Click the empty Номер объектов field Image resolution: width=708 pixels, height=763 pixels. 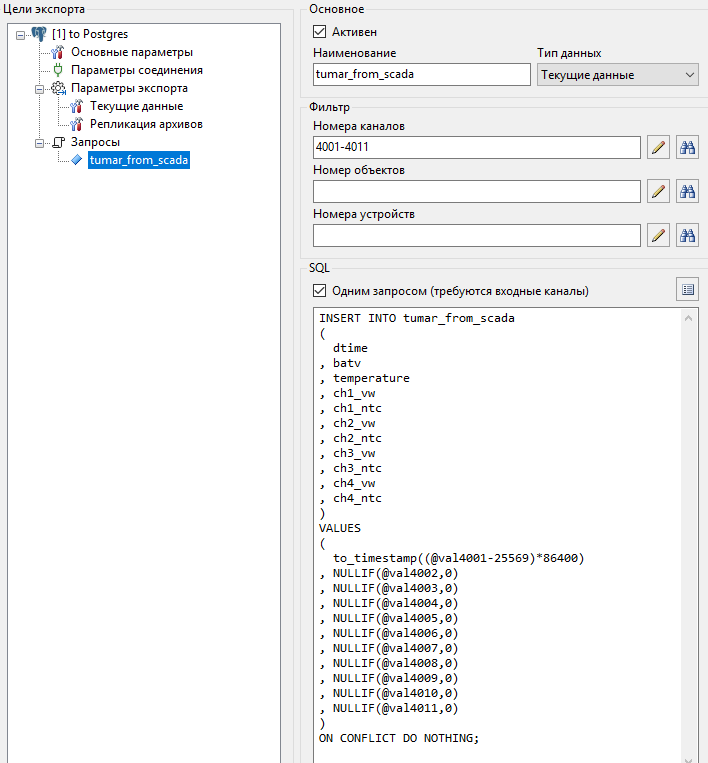[x=476, y=191]
